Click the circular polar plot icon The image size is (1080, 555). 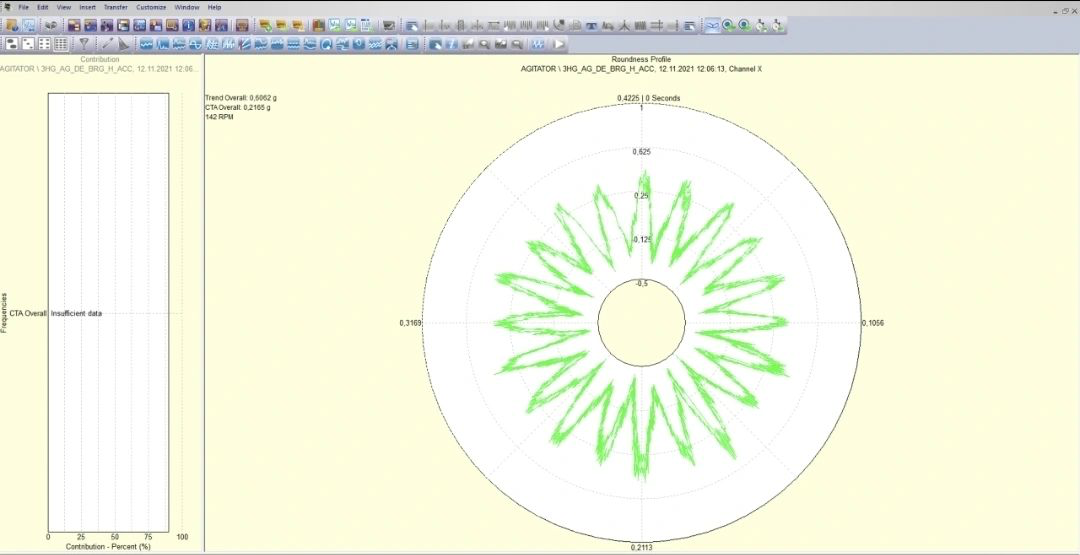(x=326, y=44)
